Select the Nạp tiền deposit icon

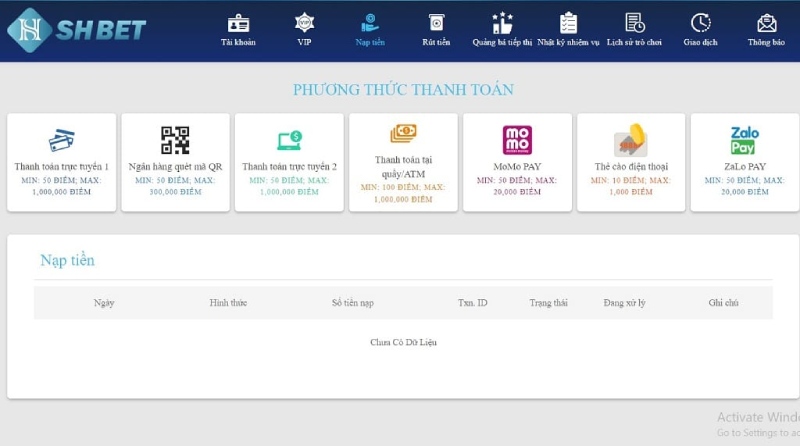point(370,23)
